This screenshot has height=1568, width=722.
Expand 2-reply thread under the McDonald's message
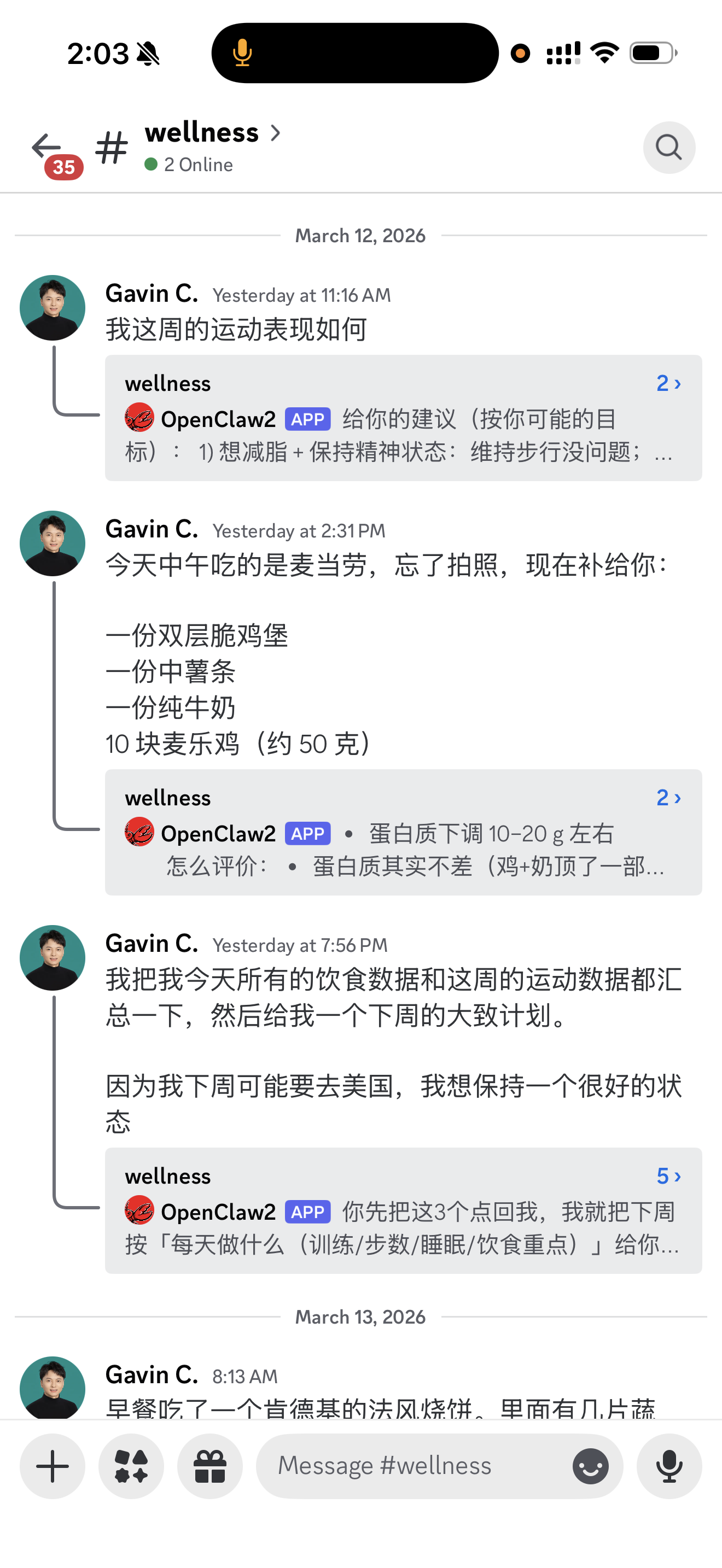[x=668, y=797]
